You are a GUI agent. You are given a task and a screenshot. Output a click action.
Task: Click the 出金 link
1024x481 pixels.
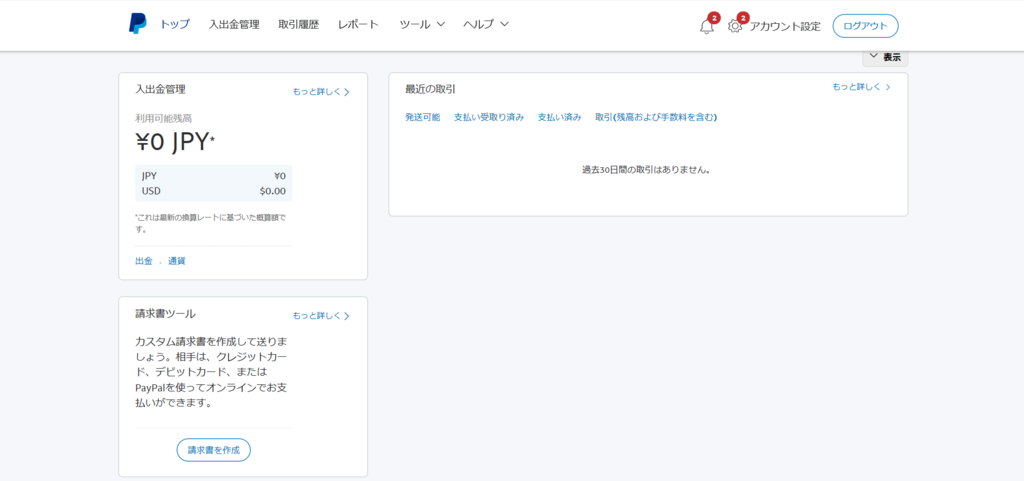coord(144,261)
